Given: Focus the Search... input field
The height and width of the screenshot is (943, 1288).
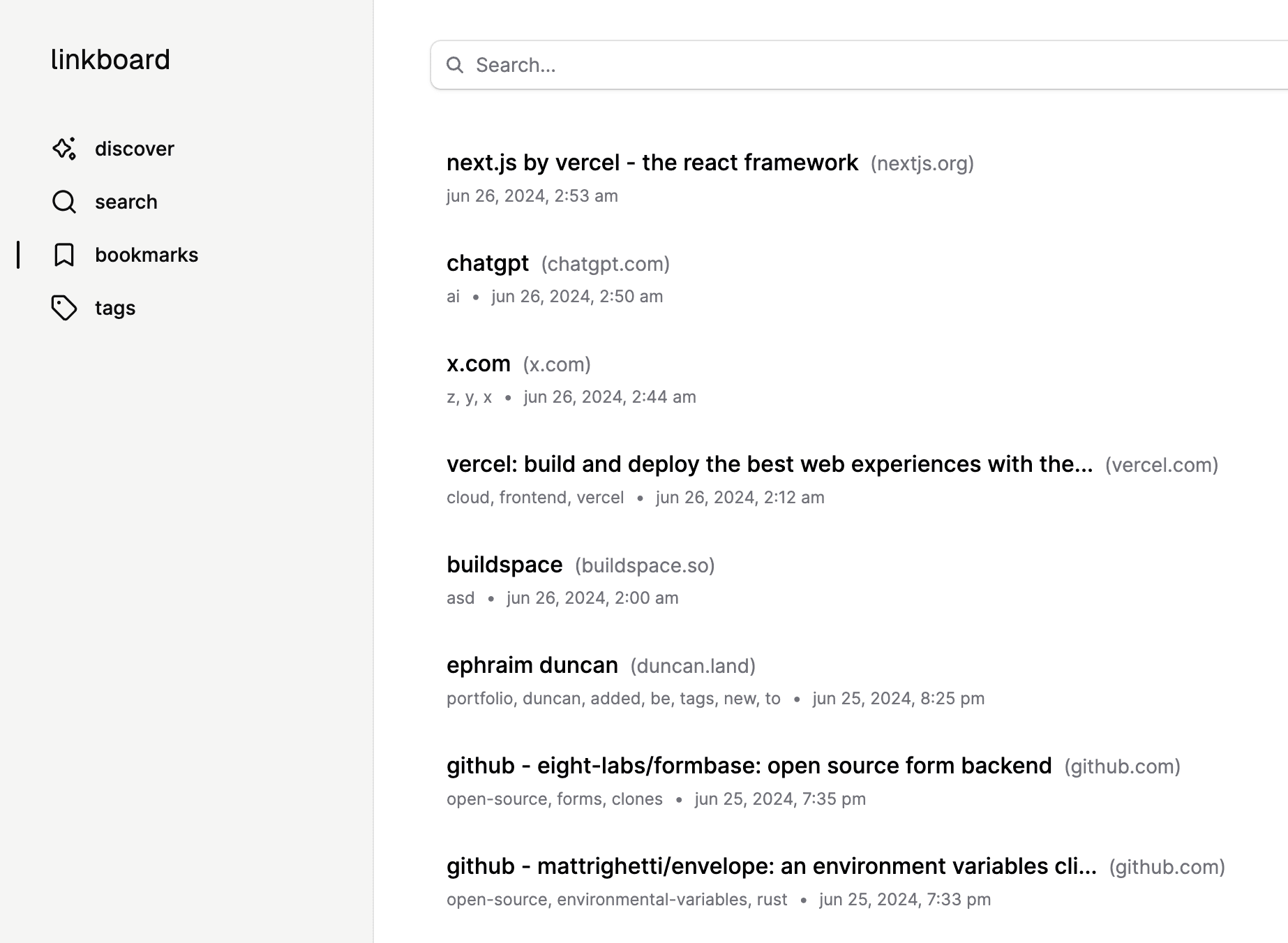Looking at the screenshot, I should [837, 65].
